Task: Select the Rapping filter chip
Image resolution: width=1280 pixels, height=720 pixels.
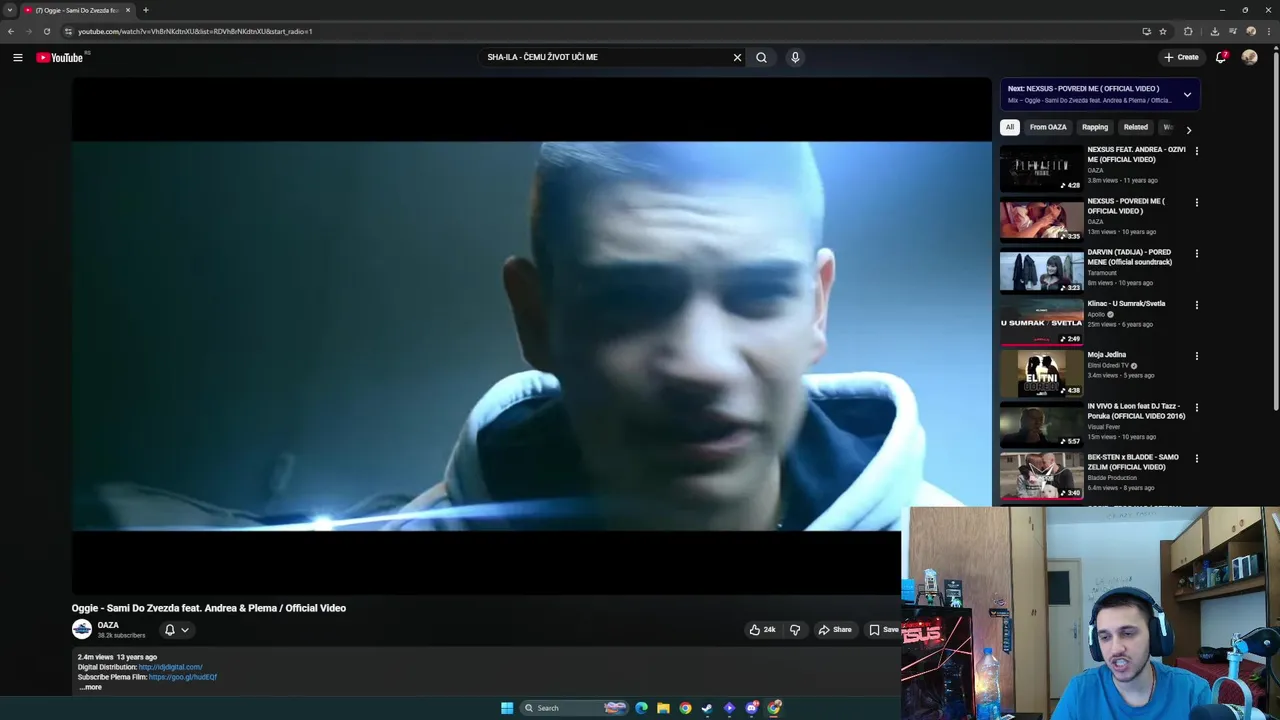Action: (x=1095, y=127)
